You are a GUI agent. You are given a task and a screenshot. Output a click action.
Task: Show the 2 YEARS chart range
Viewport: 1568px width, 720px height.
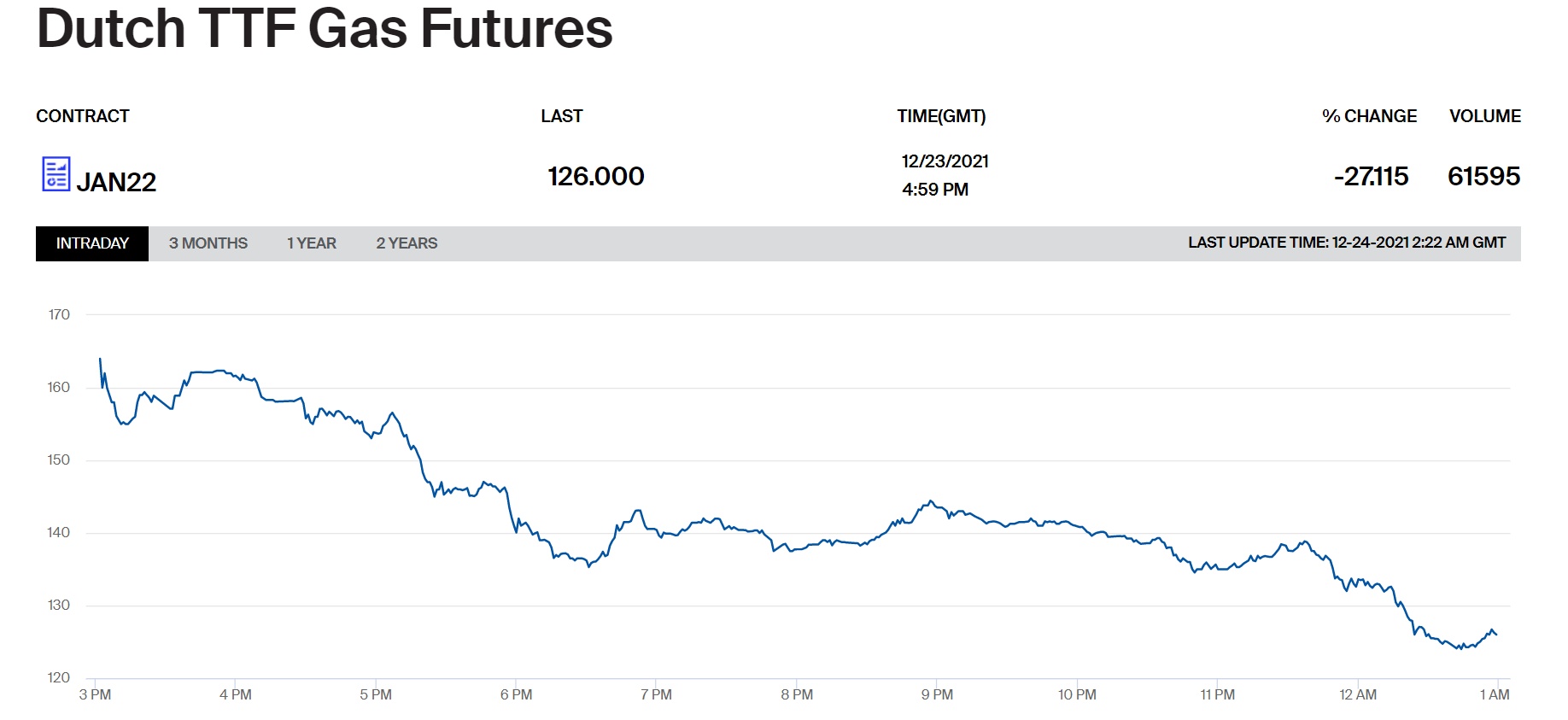tap(407, 243)
